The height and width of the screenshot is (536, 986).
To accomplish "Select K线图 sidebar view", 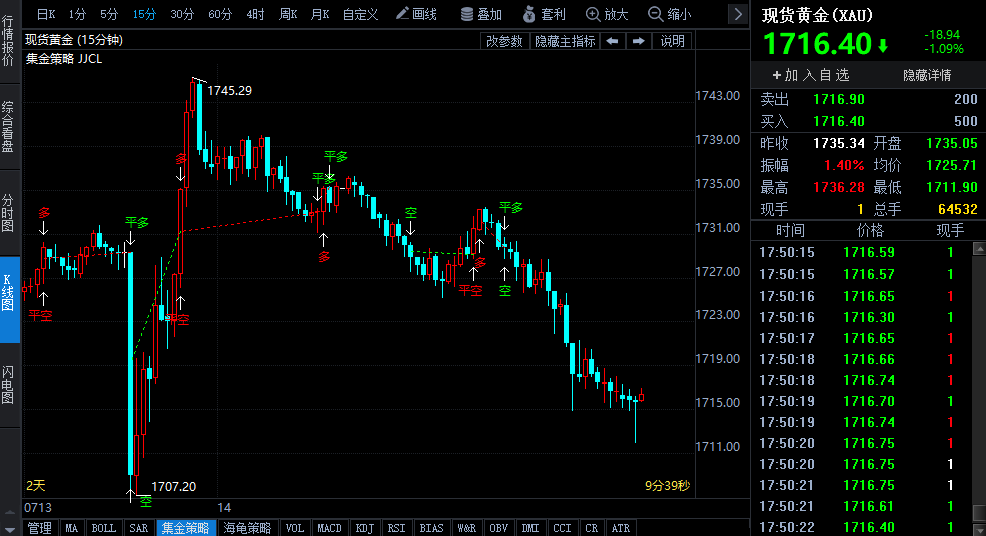I will pyautogui.click(x=9, y=299).
